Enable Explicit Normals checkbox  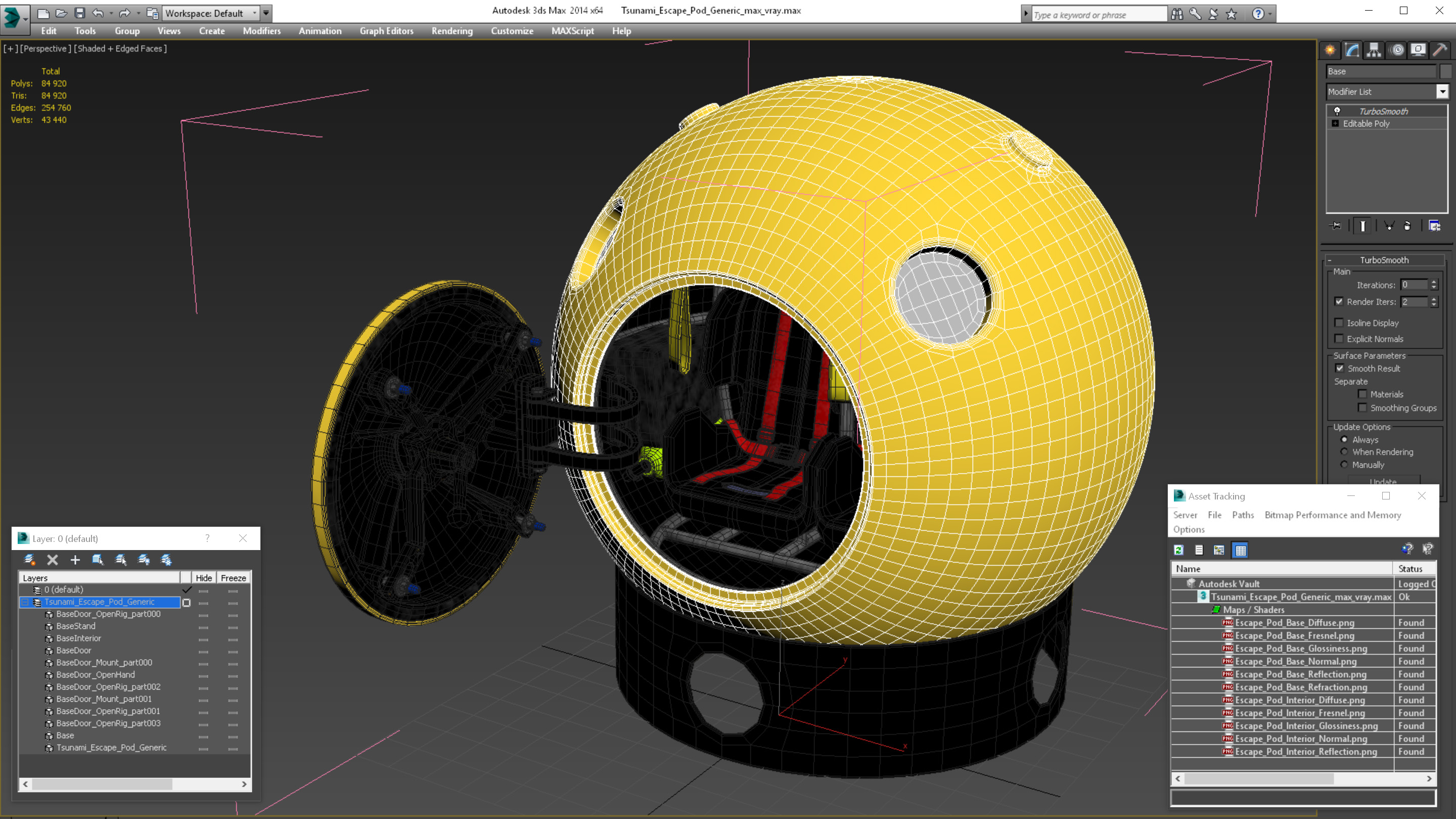point(1339,339)
